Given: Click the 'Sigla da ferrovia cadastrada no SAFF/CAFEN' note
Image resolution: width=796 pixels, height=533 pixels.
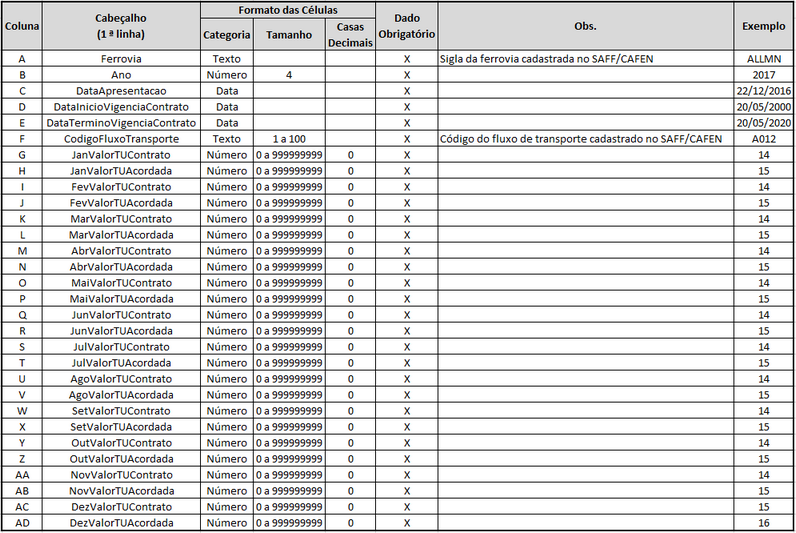Looking at the screenshot, I should pyautogui.click(x=546, y=59).
